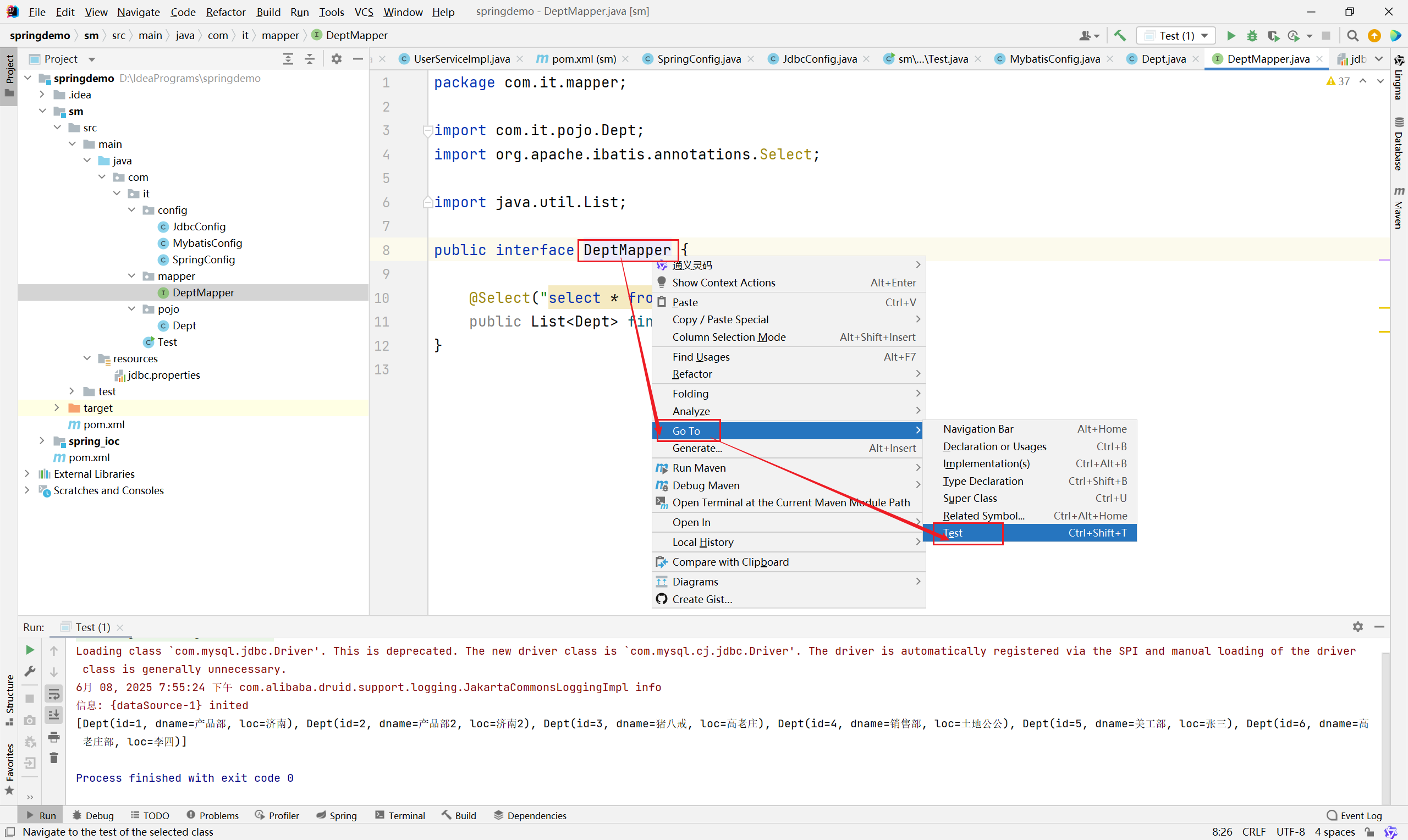Image resolution: width=1408 pixels, height=840 pixels.
Task: Click the green Debug bug icon
Action: (x=1252, y=36)
